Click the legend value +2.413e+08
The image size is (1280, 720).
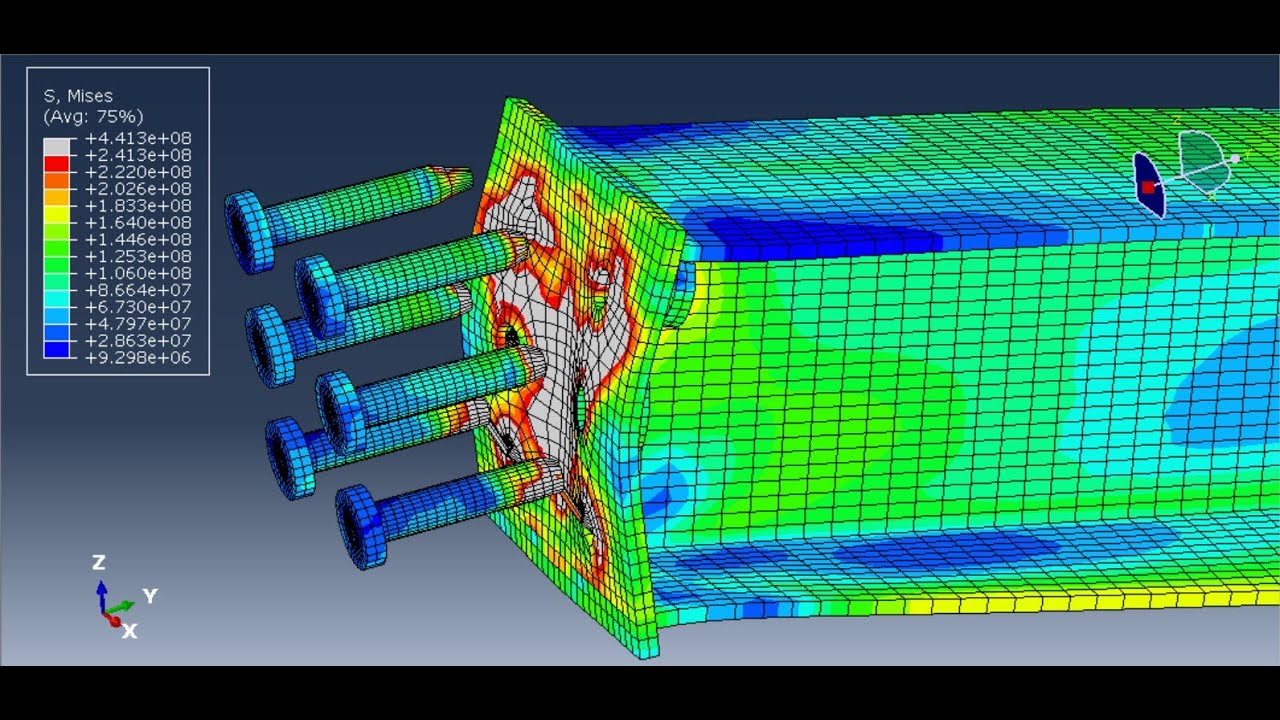pos(138,155)
